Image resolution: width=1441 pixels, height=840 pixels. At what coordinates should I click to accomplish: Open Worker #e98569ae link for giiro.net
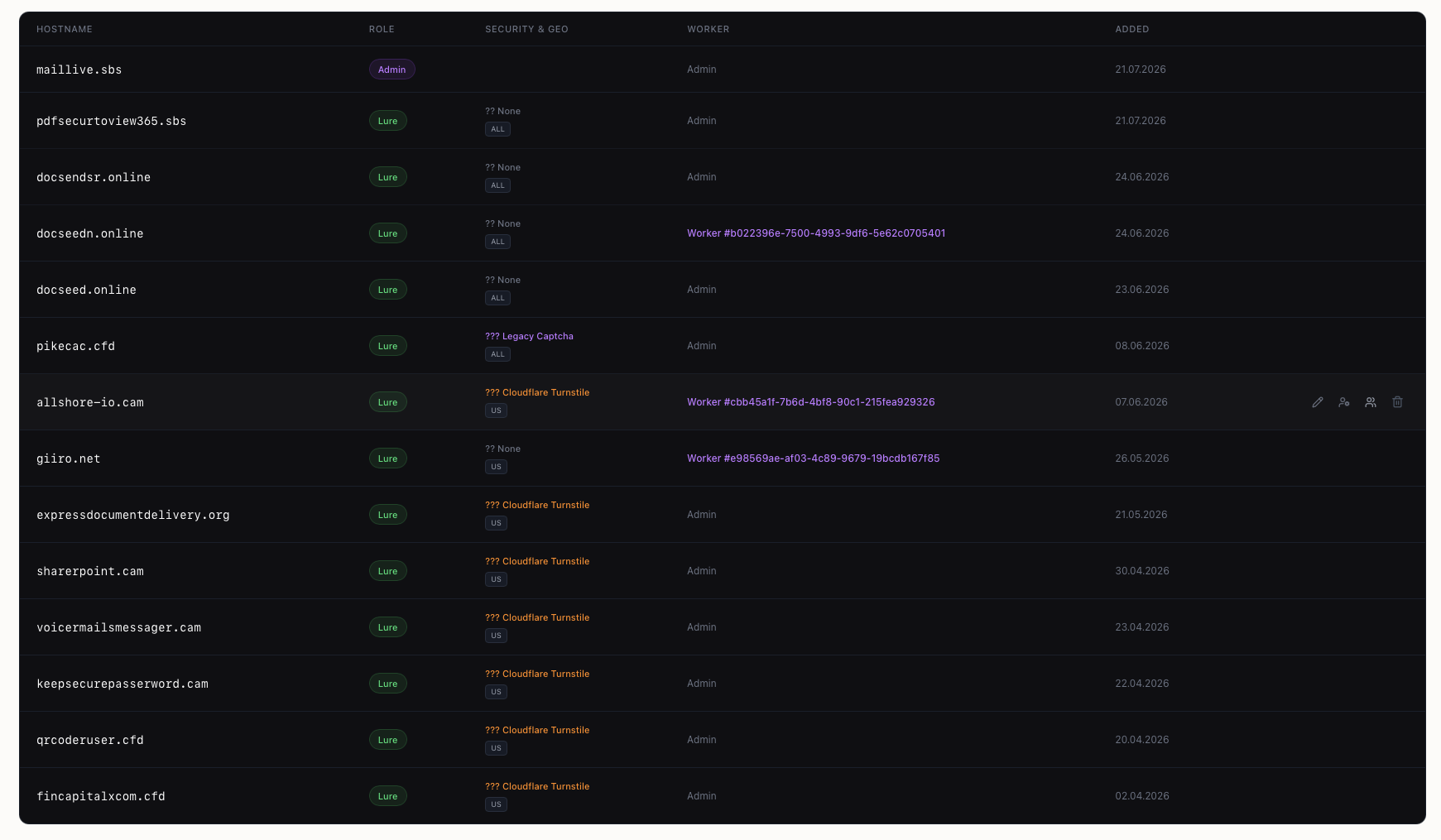pos(814,458)
